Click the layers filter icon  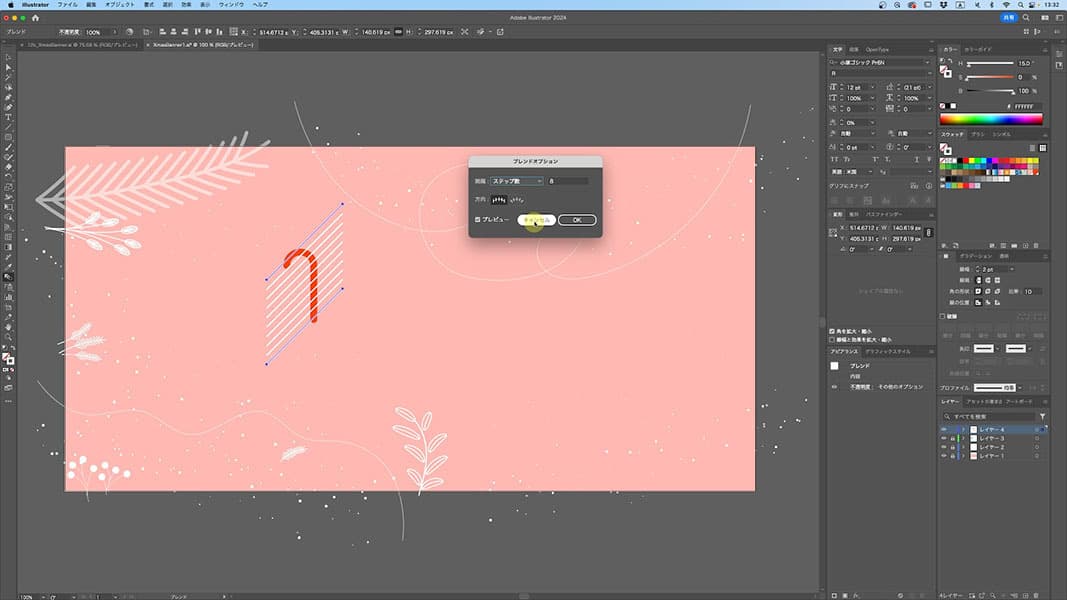pos(1042,416)
